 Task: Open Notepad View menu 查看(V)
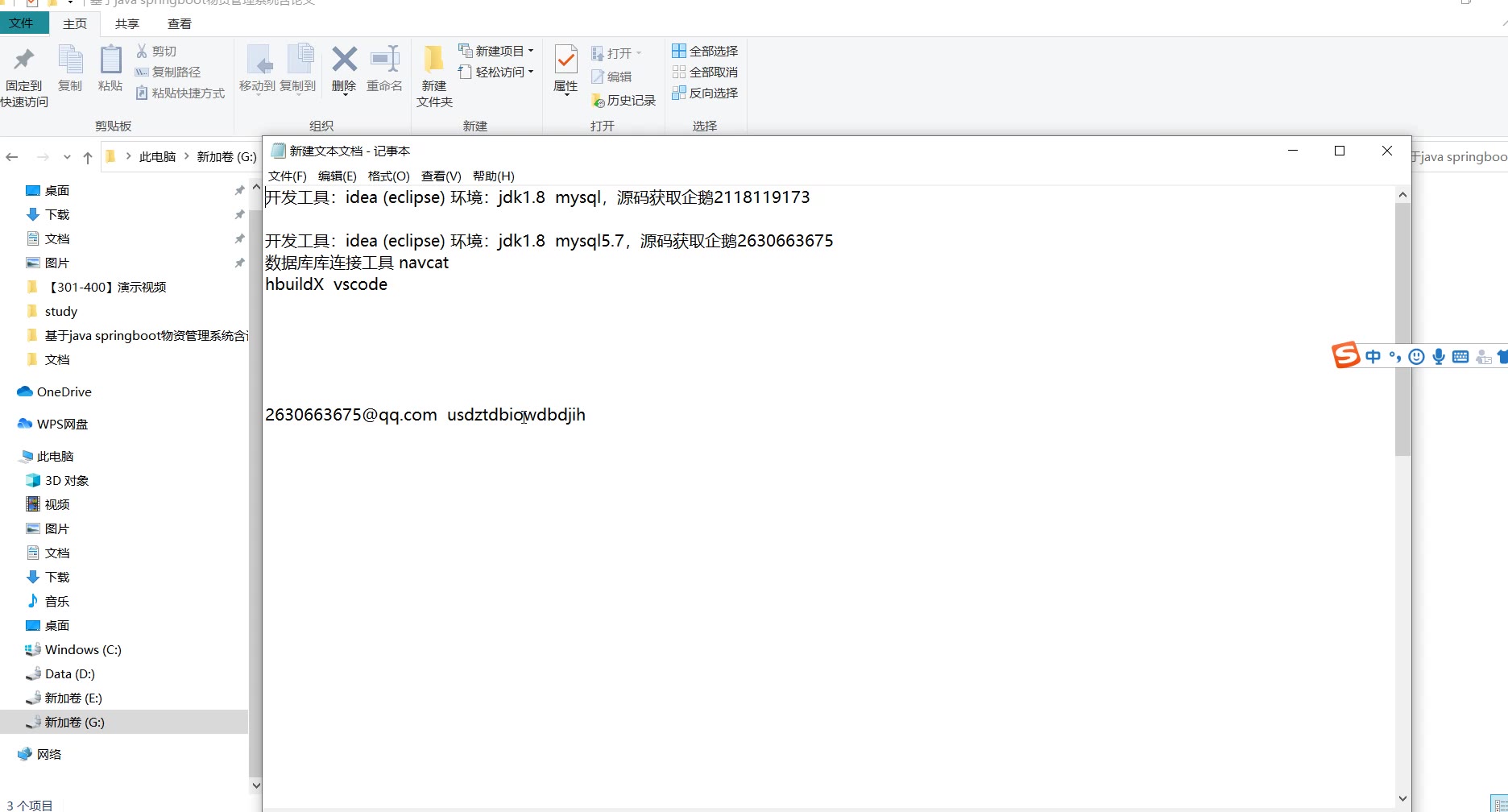coord(441,176)
